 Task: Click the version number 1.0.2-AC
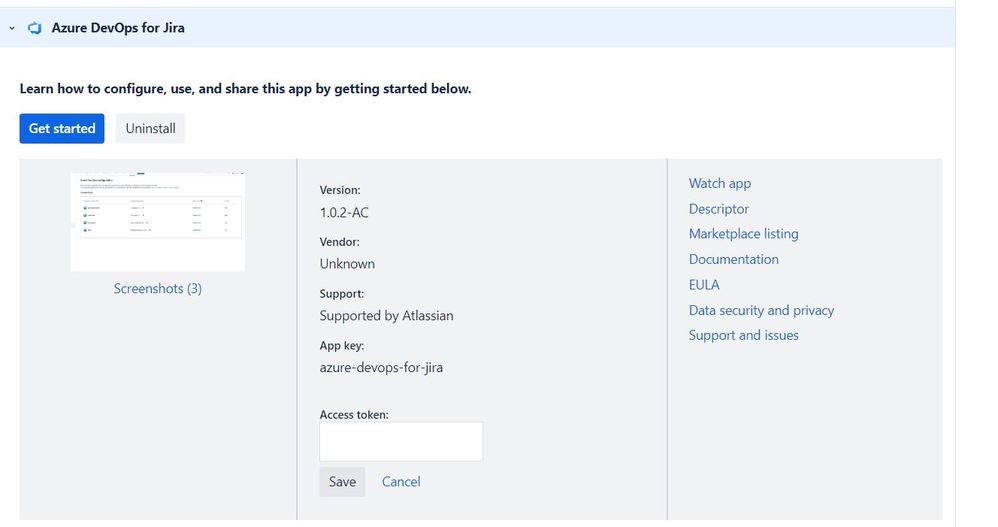click(x=344, y=212)
